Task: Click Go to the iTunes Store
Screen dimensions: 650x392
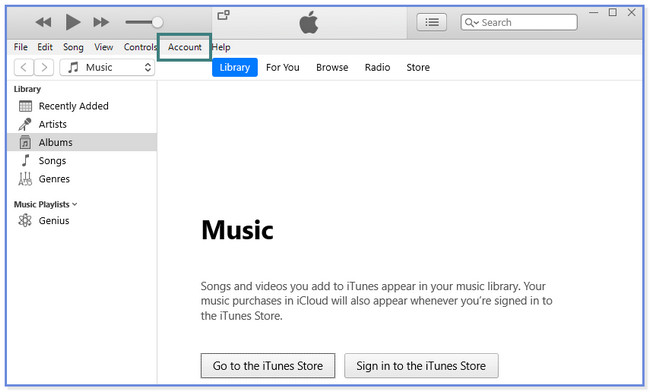Action: tap(268, 365)
